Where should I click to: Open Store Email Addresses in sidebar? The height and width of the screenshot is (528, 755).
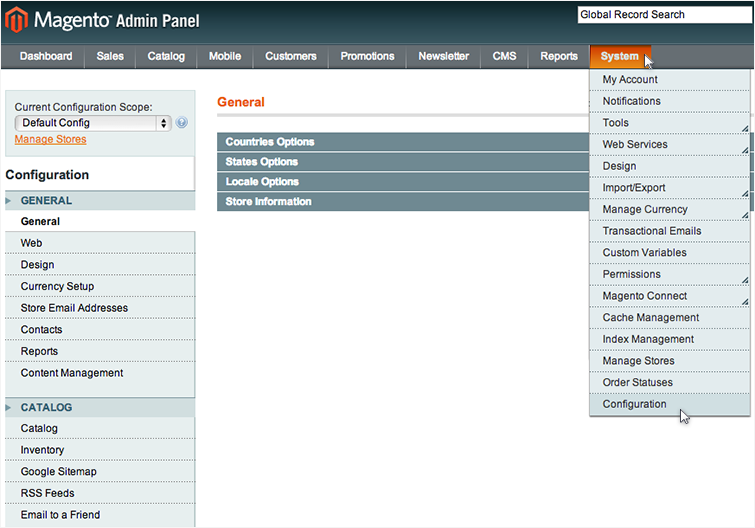tap(100, 308)
